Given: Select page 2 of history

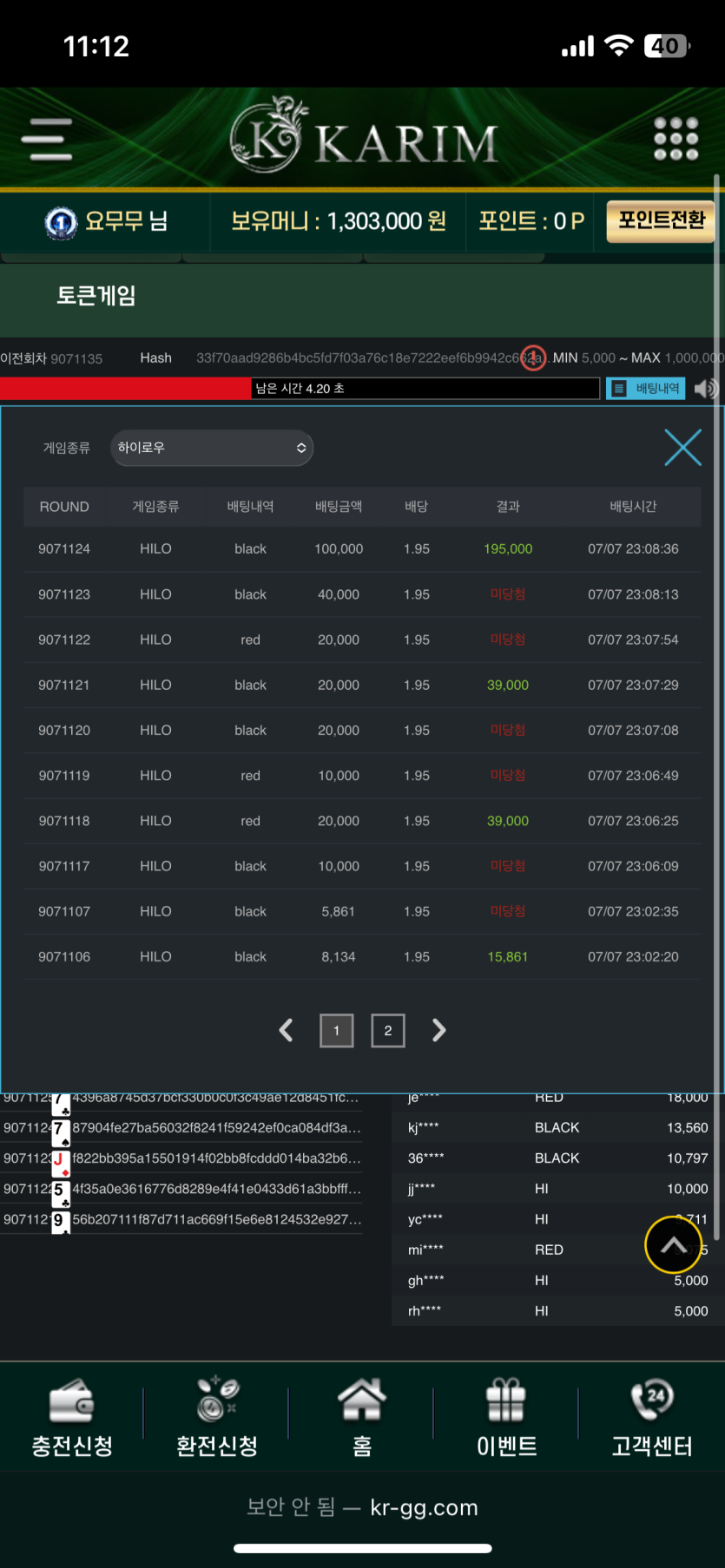Looking at the screenshot, I should coord(388,1030).
